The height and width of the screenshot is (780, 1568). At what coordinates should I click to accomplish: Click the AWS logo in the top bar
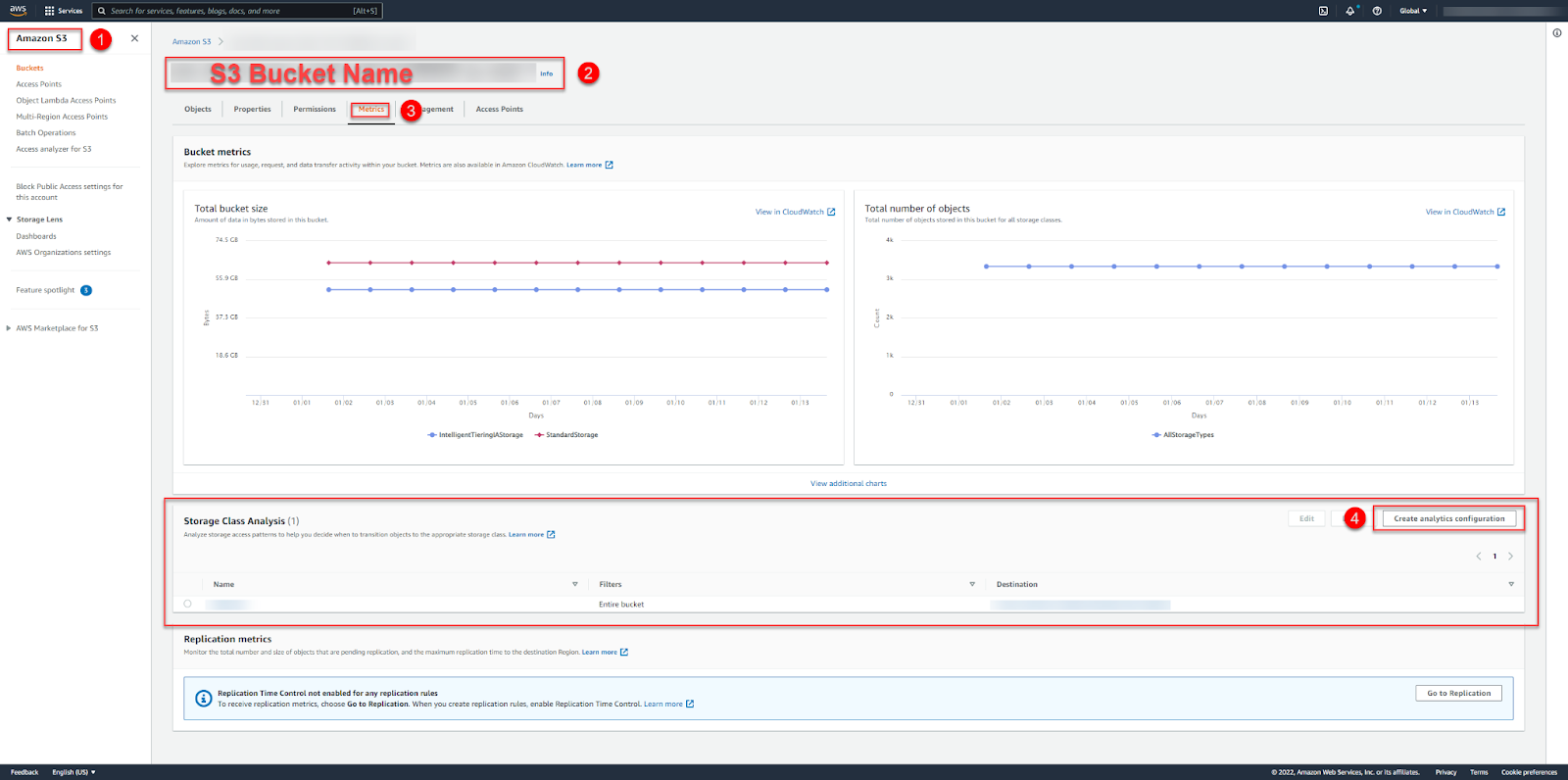point(18,10)
